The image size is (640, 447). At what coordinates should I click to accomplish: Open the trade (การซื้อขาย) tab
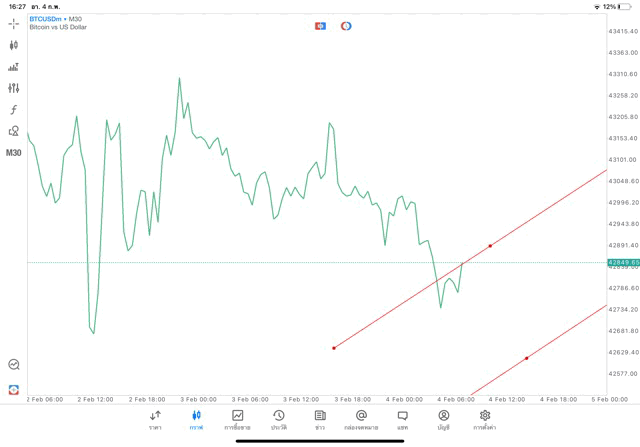(x=237, y=419)
